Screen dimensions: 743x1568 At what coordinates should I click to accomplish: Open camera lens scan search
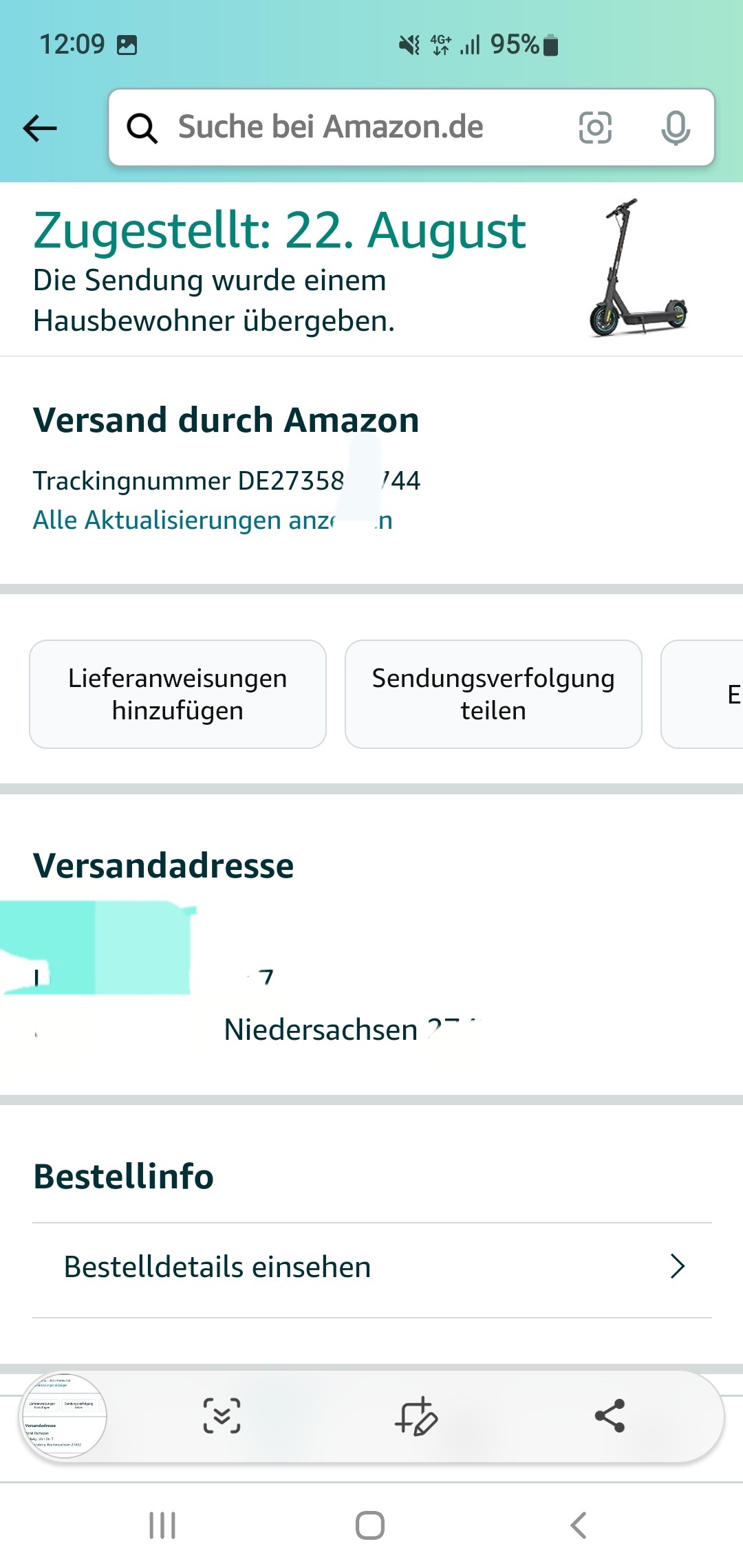[x=595, y=128]
